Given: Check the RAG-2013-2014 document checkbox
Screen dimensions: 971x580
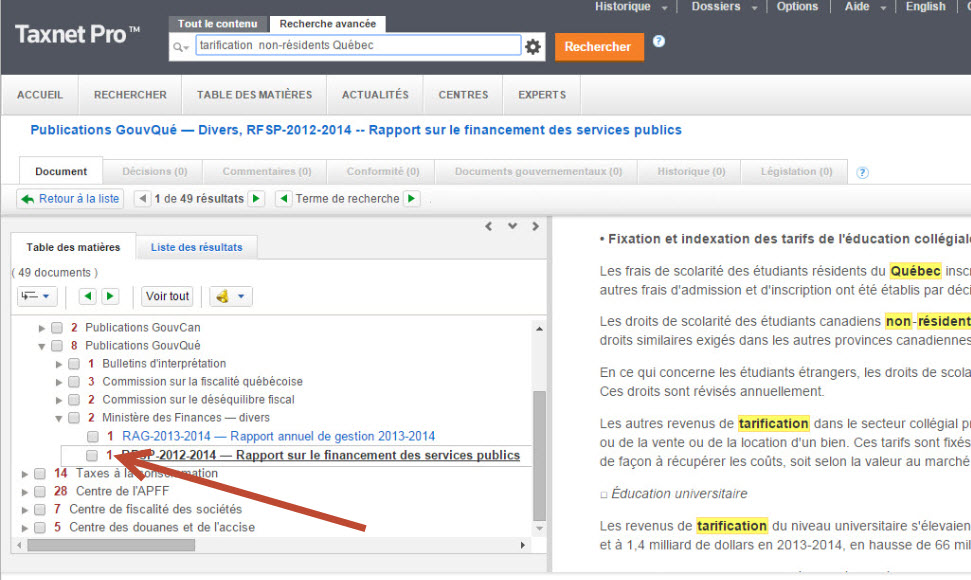Looking at the screenshot, I should [92, 436].
